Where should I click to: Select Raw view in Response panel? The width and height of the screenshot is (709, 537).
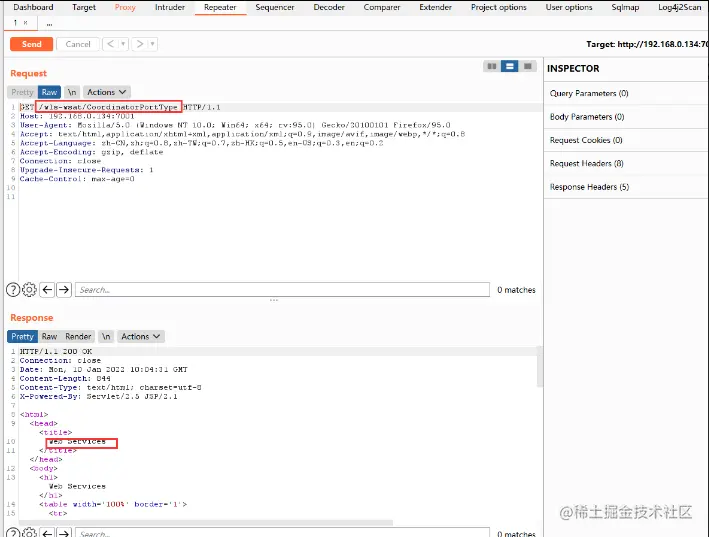(49, 337)
